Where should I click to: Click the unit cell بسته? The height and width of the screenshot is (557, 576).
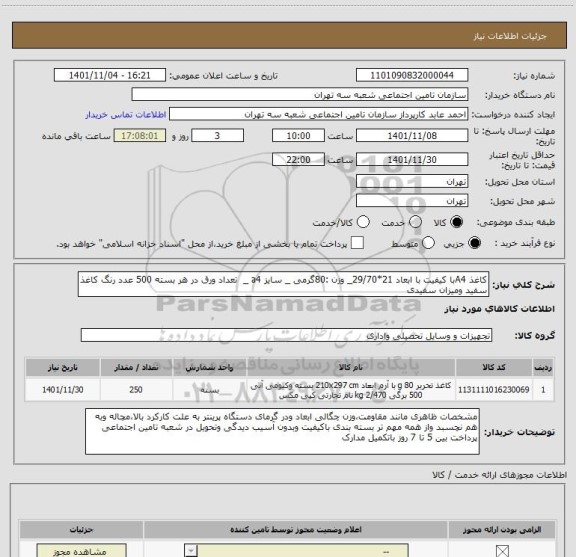(x=209, y=389)
